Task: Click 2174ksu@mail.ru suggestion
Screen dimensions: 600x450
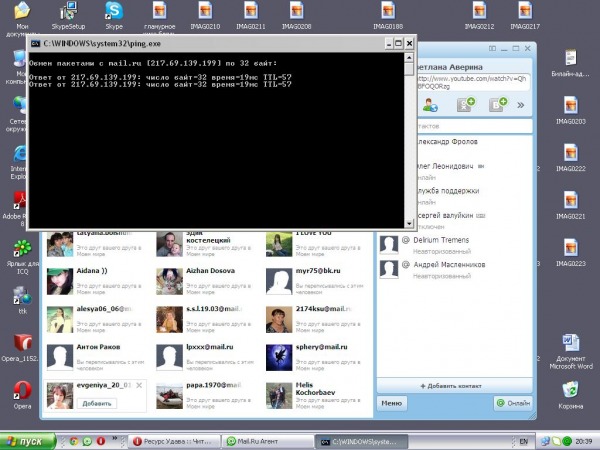Action: pos(315,319)
